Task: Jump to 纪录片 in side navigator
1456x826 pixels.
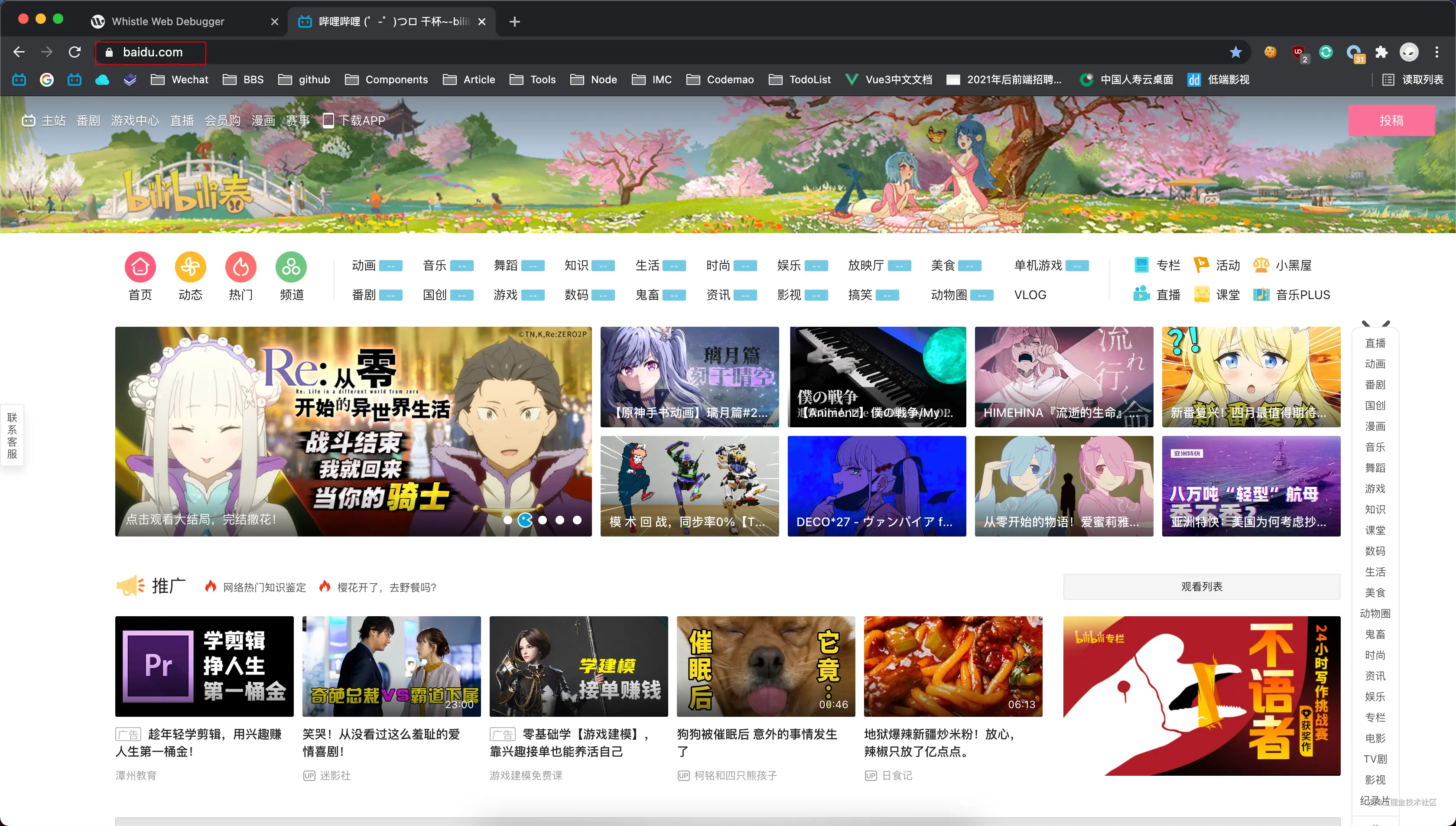Action: pos(1375,800)
